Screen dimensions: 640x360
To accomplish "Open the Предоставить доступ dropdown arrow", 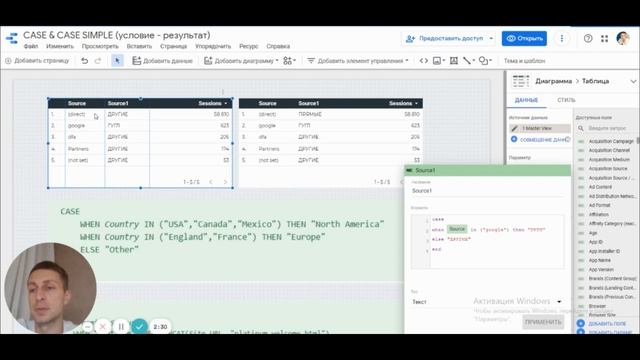I will [491, 38].
